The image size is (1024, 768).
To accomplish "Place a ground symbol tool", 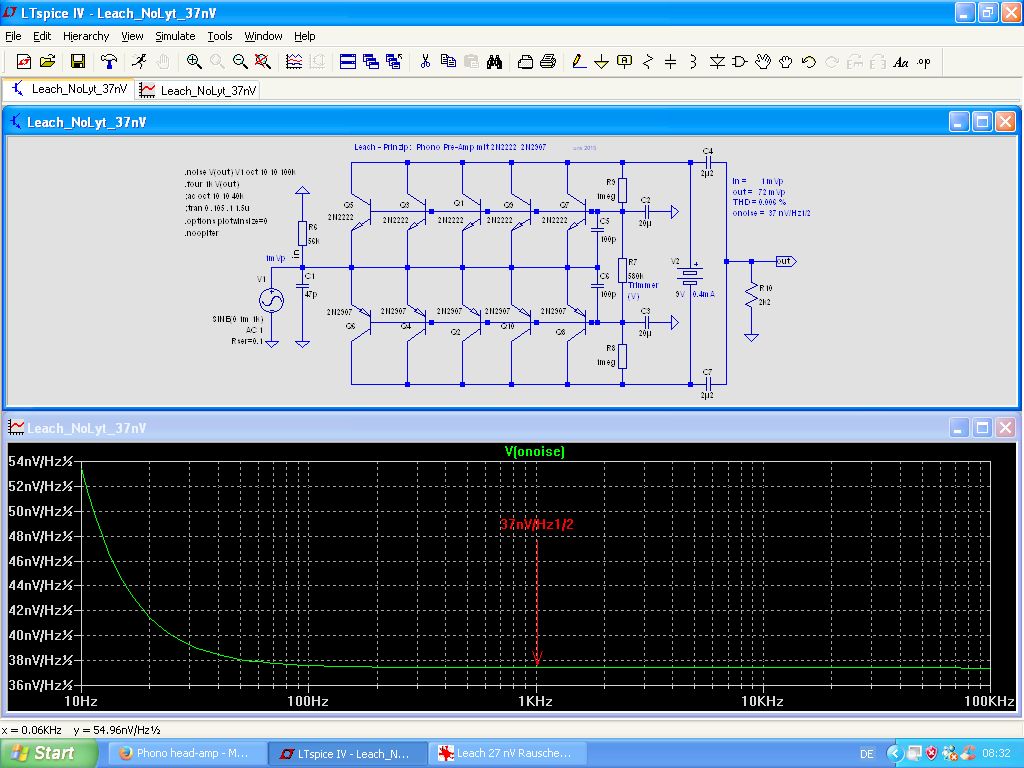I will point(601,61).
